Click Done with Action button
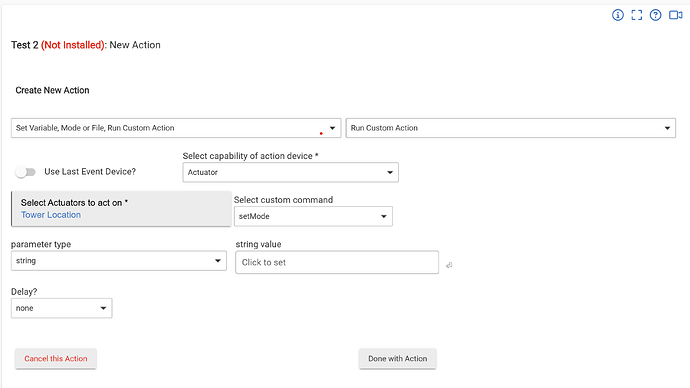 click(x=397, y=359)
